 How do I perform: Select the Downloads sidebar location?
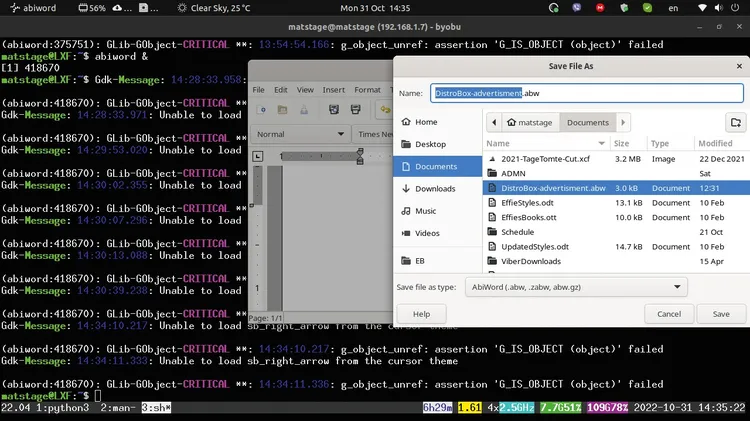tap(435, 188)
